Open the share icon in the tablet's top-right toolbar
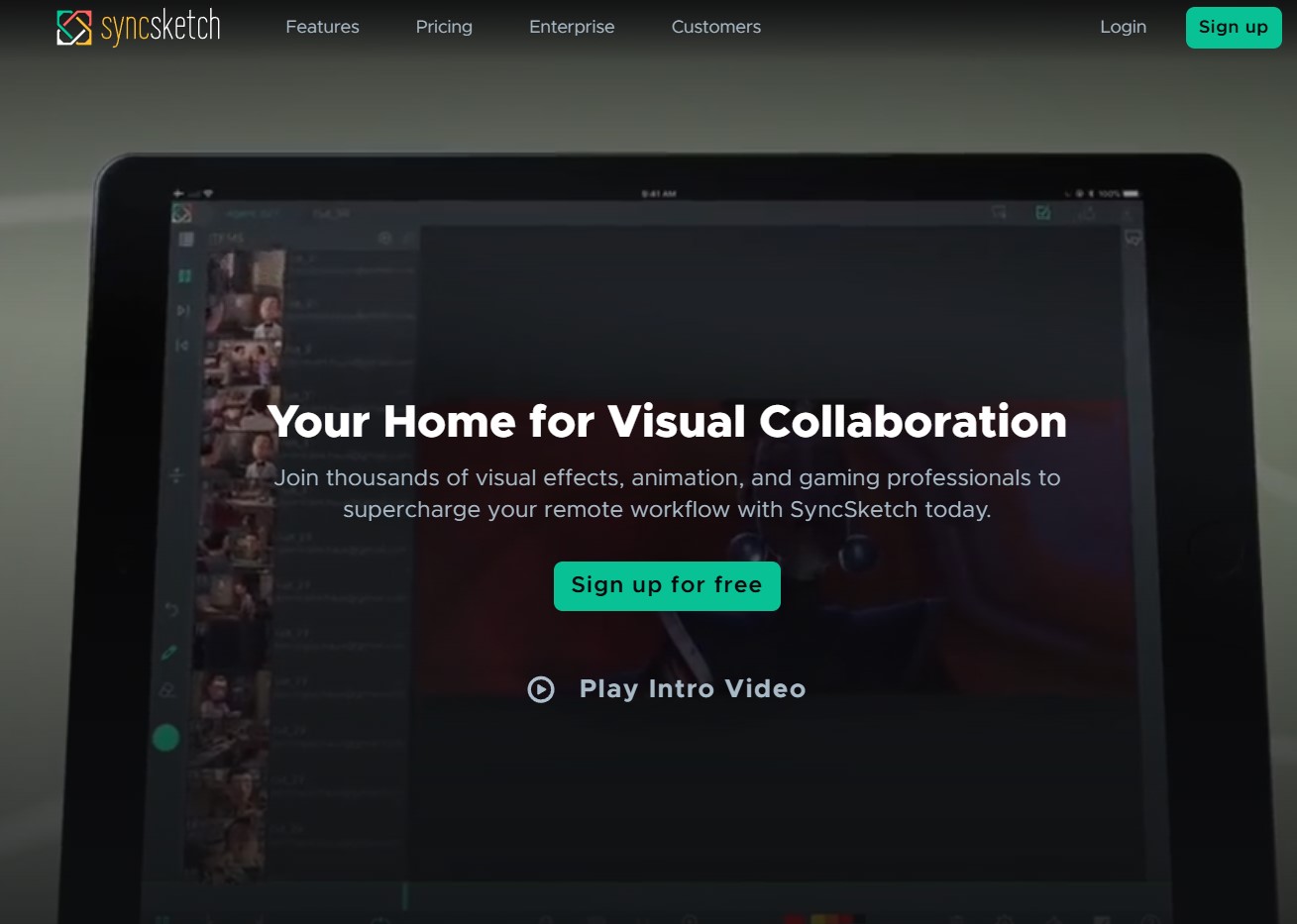 pyautogui.click(x=1087, y=213)
